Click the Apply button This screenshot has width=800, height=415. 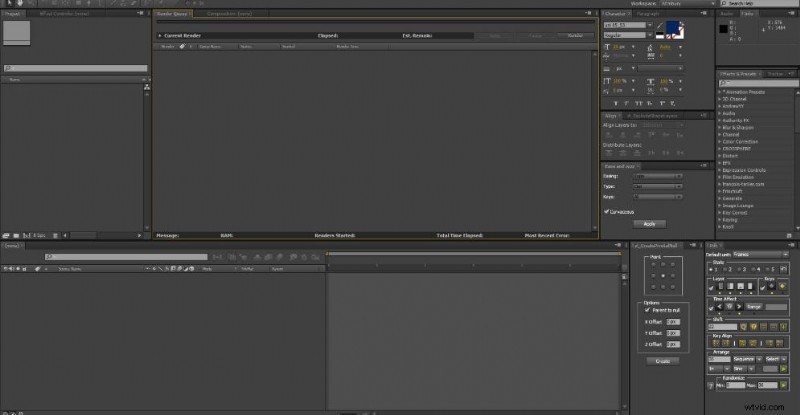click(x=648, y=224)
